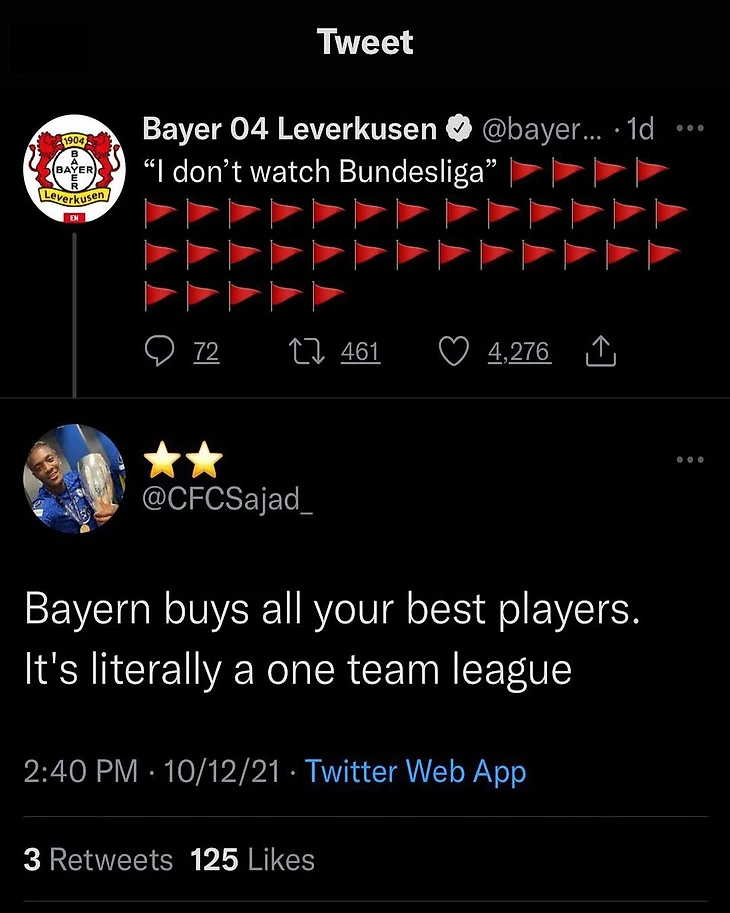
Task: Open more options on the Leverkusen tweet
Action: (690, 129)
